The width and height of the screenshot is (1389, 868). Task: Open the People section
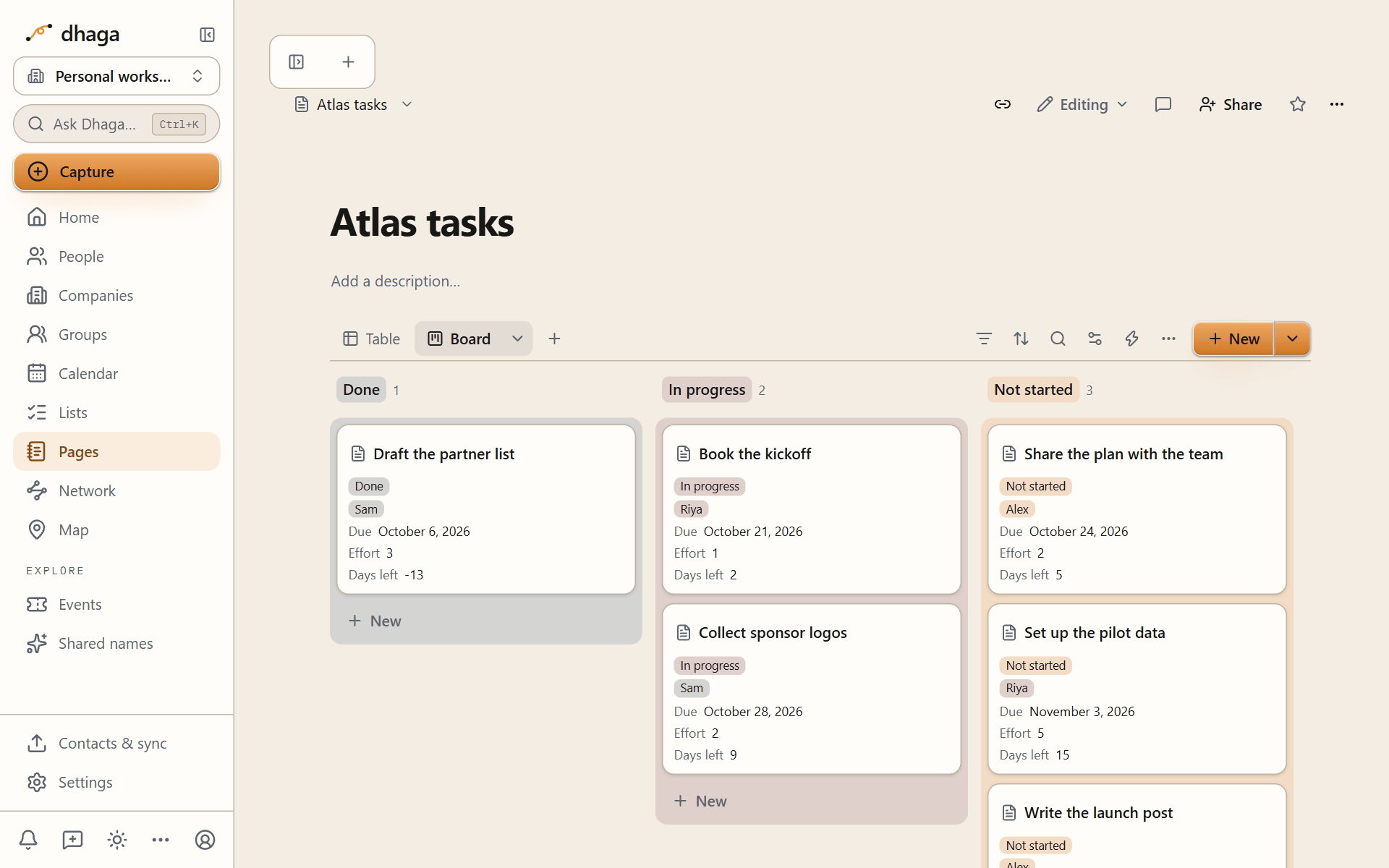(116, 256)
